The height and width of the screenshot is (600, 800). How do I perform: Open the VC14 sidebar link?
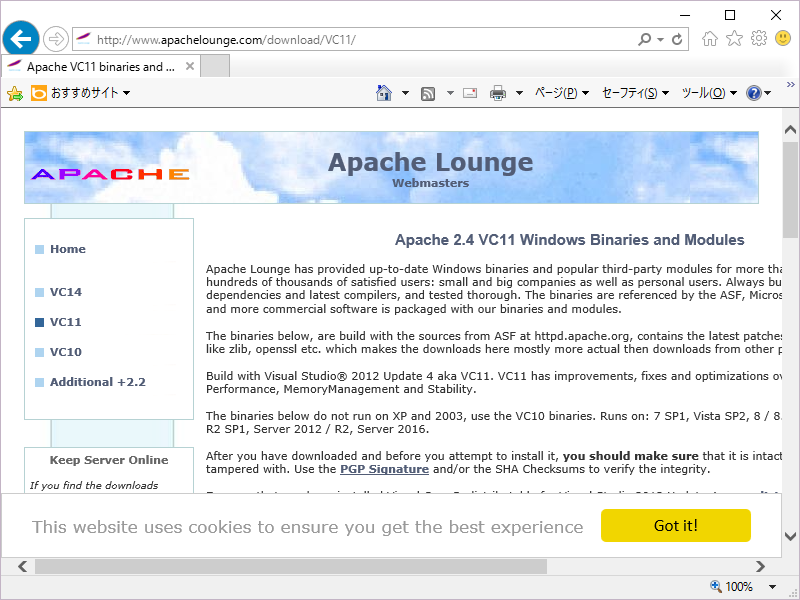pos(66,292)
